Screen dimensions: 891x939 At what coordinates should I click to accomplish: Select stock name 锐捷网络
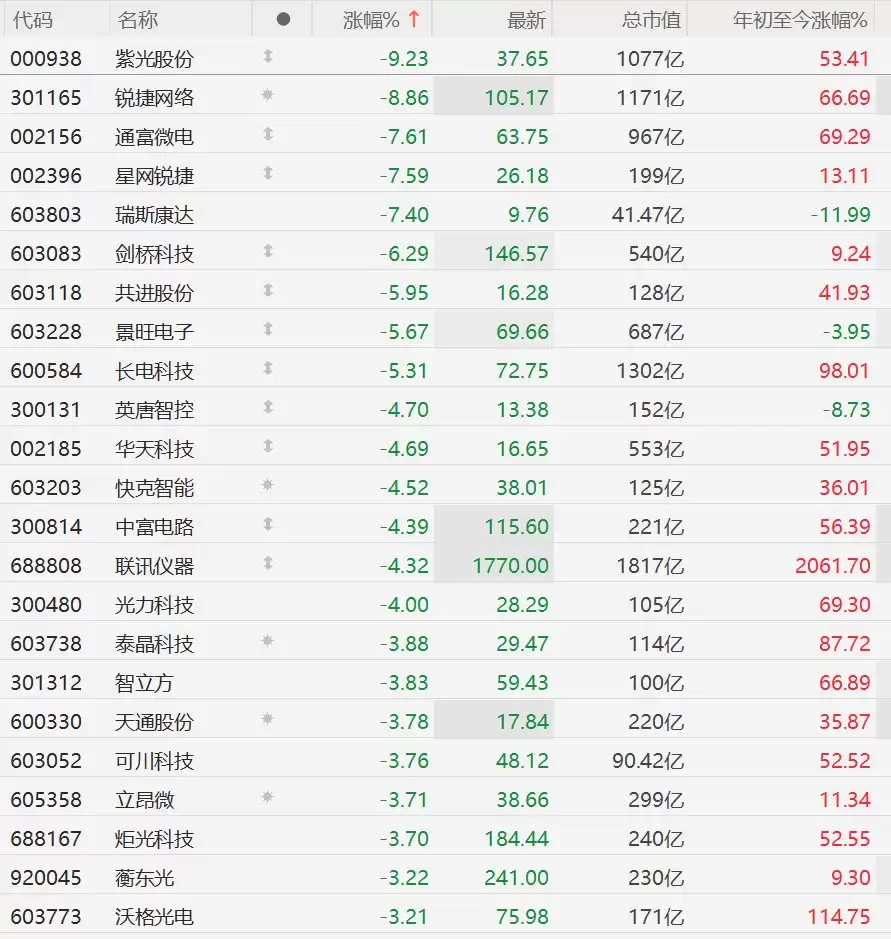click(154, 98)
